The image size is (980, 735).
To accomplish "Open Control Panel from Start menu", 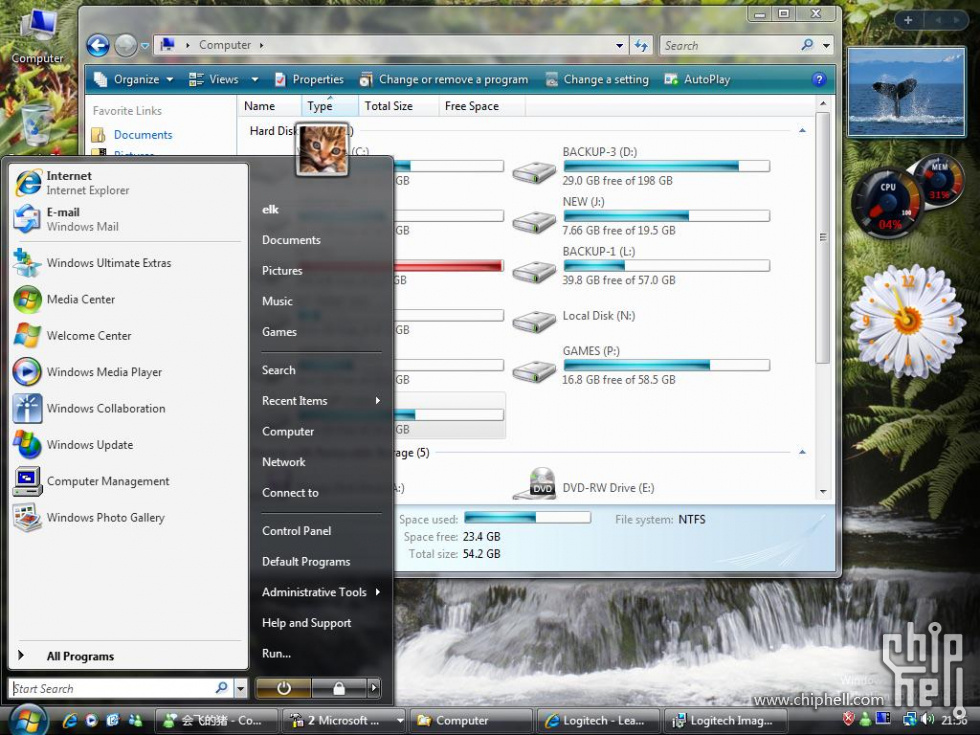I will tap(296, 531).
